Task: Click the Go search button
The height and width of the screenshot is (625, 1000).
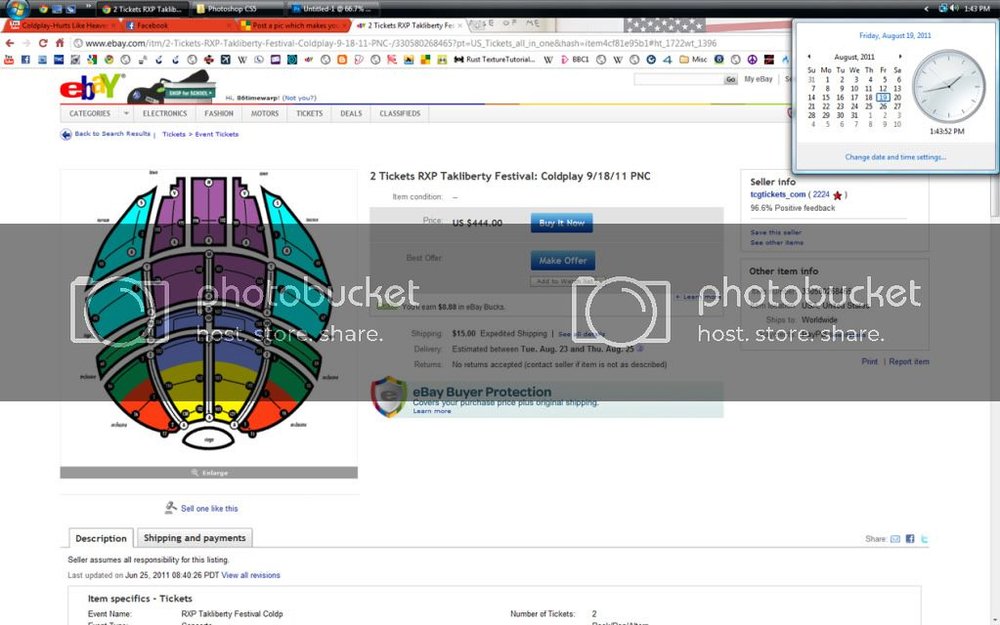Action: click(x=730, y=79)
